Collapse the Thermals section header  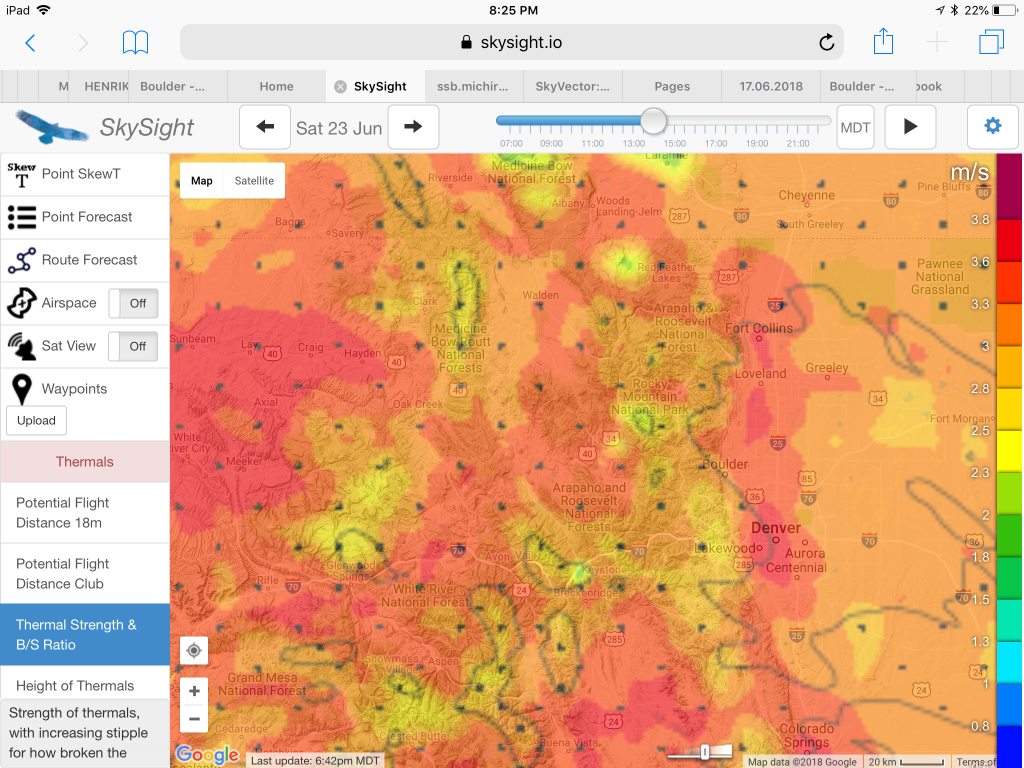pos(85,462)
